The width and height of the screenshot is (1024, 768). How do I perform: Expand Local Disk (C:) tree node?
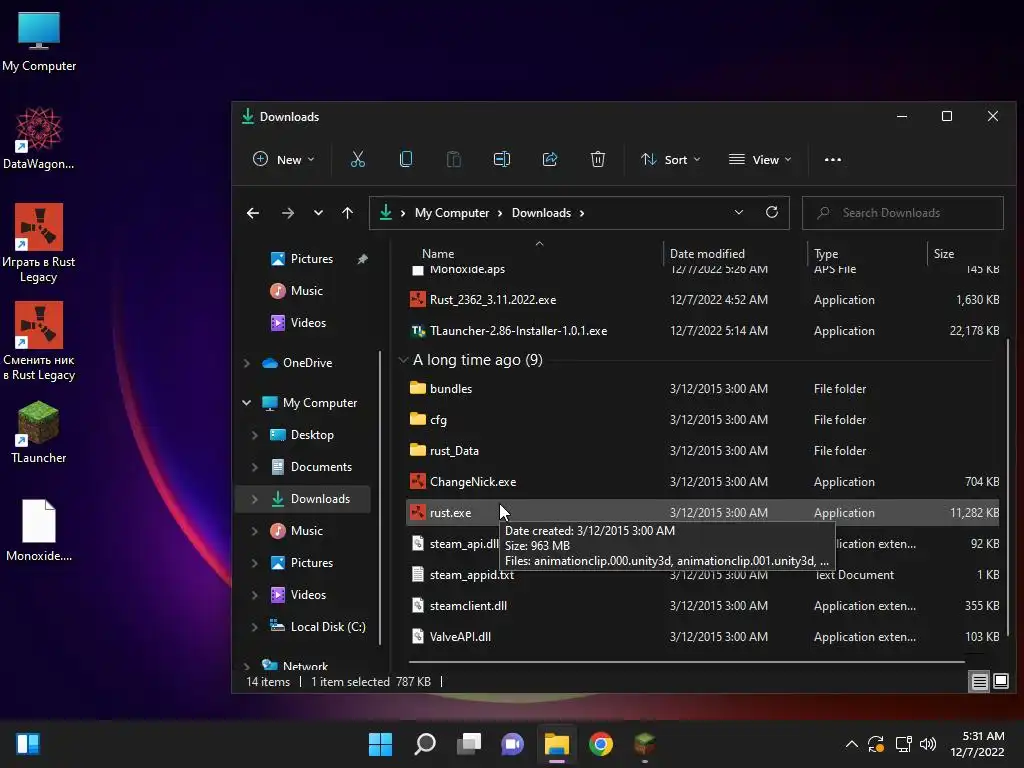click(255, 627)
